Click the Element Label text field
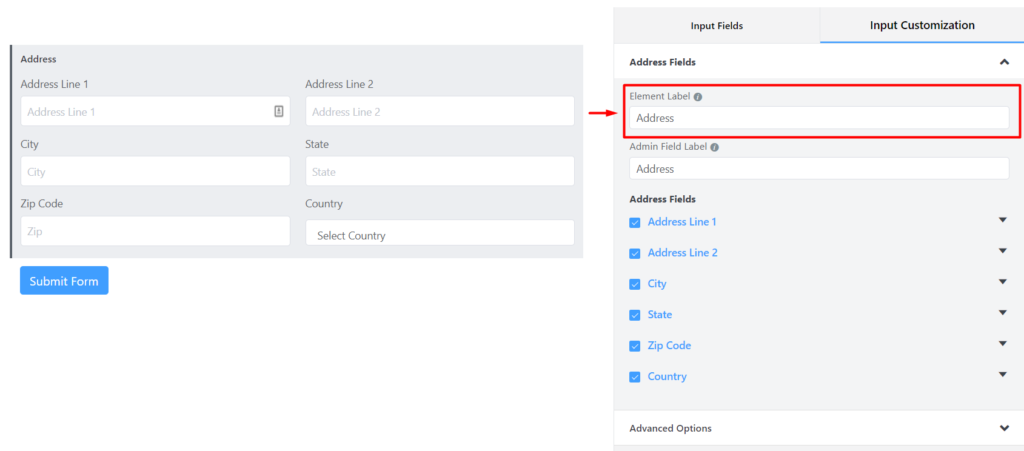The height and width of the screenshot is (451, 1024). point(819,118)
